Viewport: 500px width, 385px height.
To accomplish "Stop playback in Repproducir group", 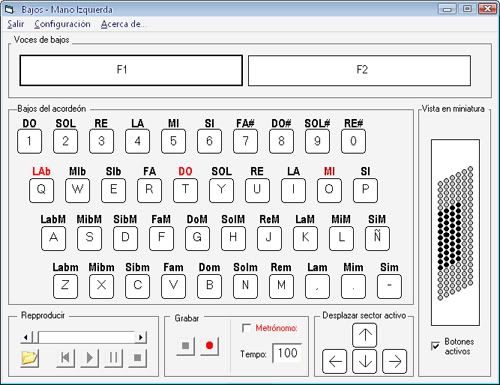I will [138, 358].
